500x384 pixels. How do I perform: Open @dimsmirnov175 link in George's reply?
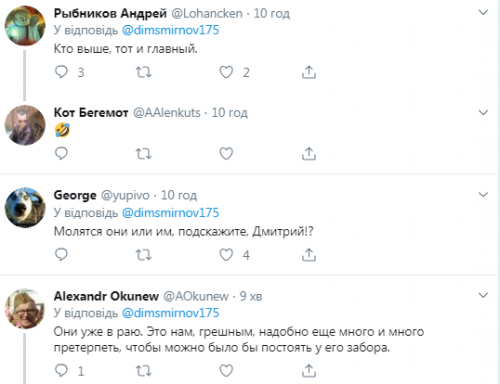click(170, 213)
